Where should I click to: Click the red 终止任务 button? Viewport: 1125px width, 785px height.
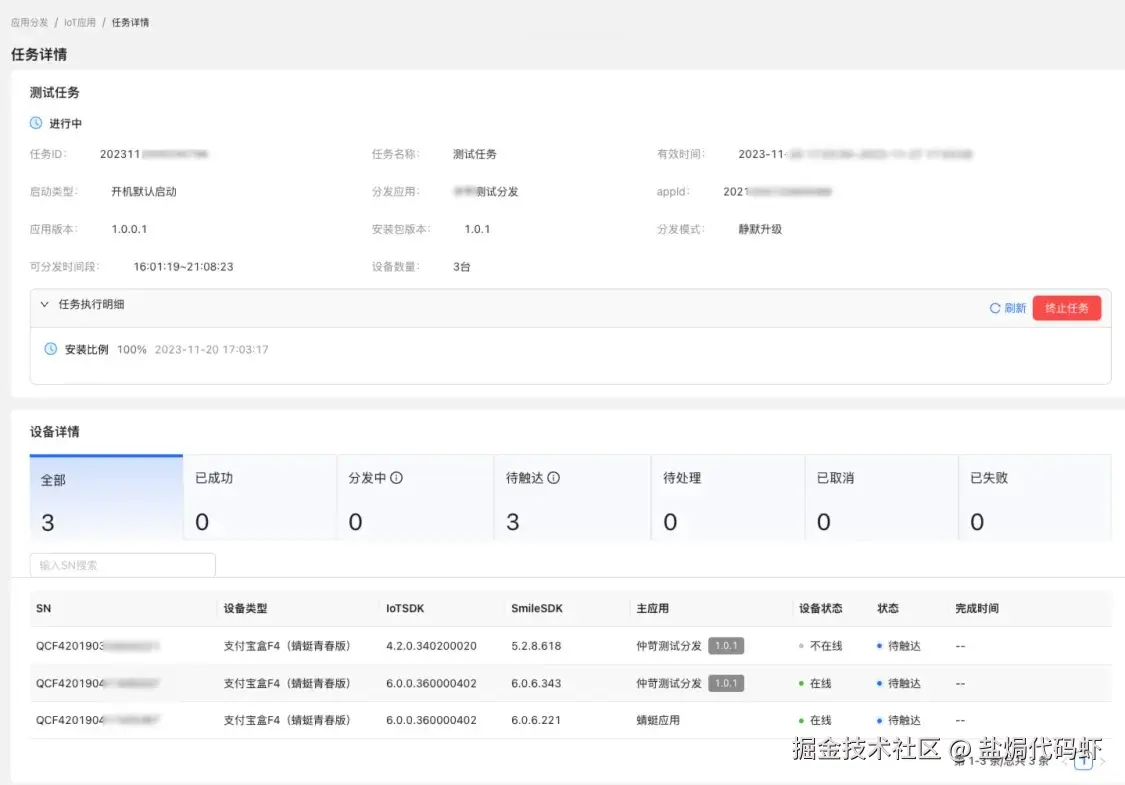point(1067,308)
